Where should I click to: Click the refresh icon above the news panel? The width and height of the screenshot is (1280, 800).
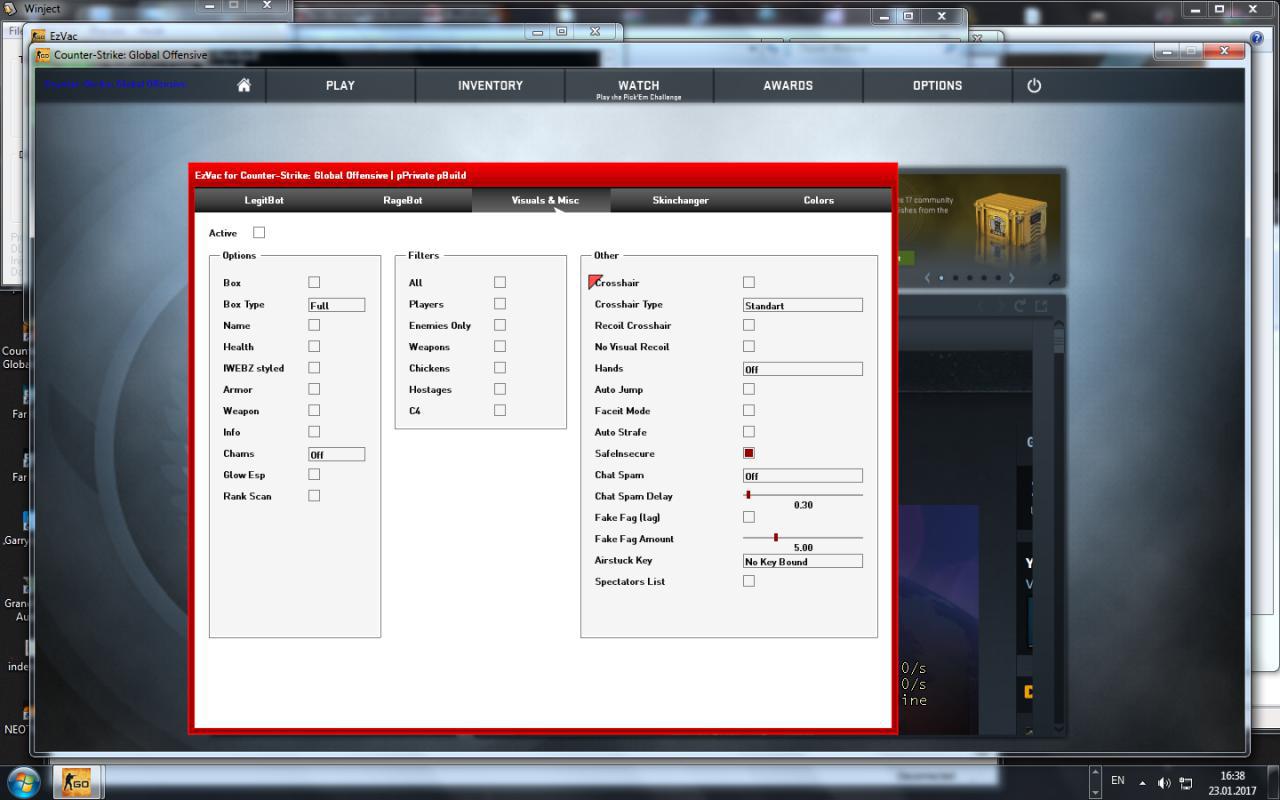(1019, 306)
